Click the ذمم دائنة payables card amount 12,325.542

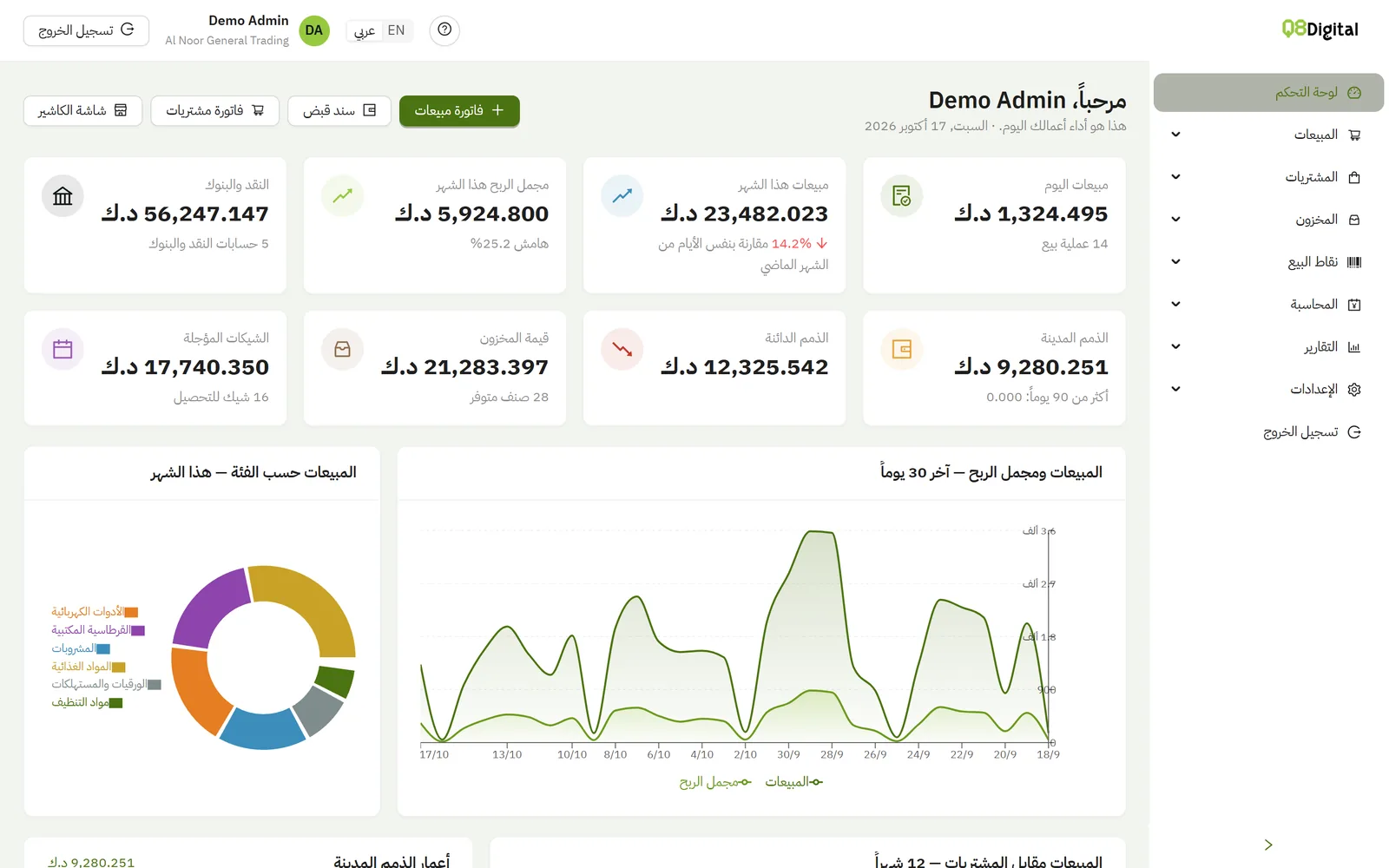point(744,367)
